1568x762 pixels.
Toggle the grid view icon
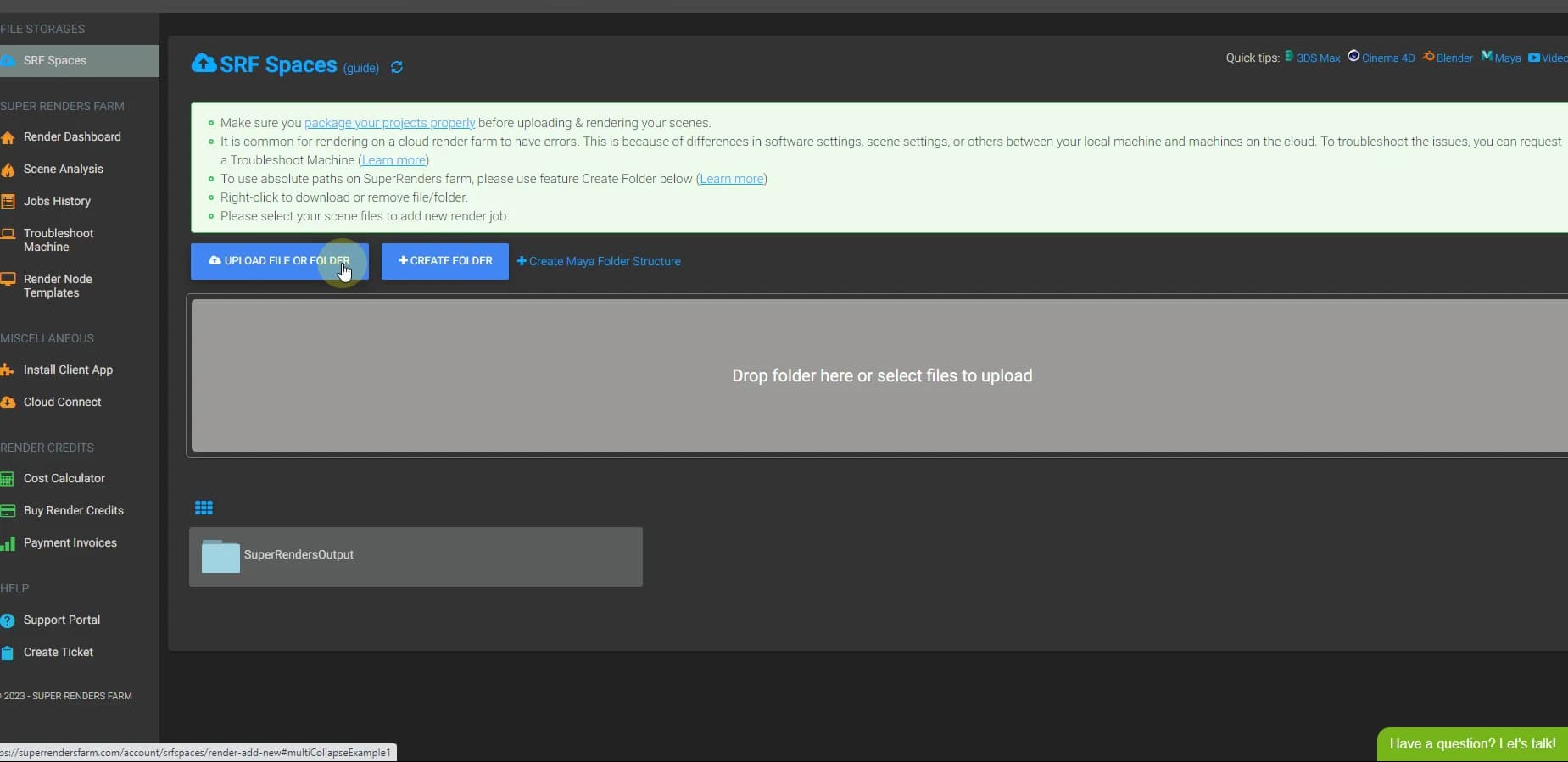pyautogui.click(x=204, y=508)
